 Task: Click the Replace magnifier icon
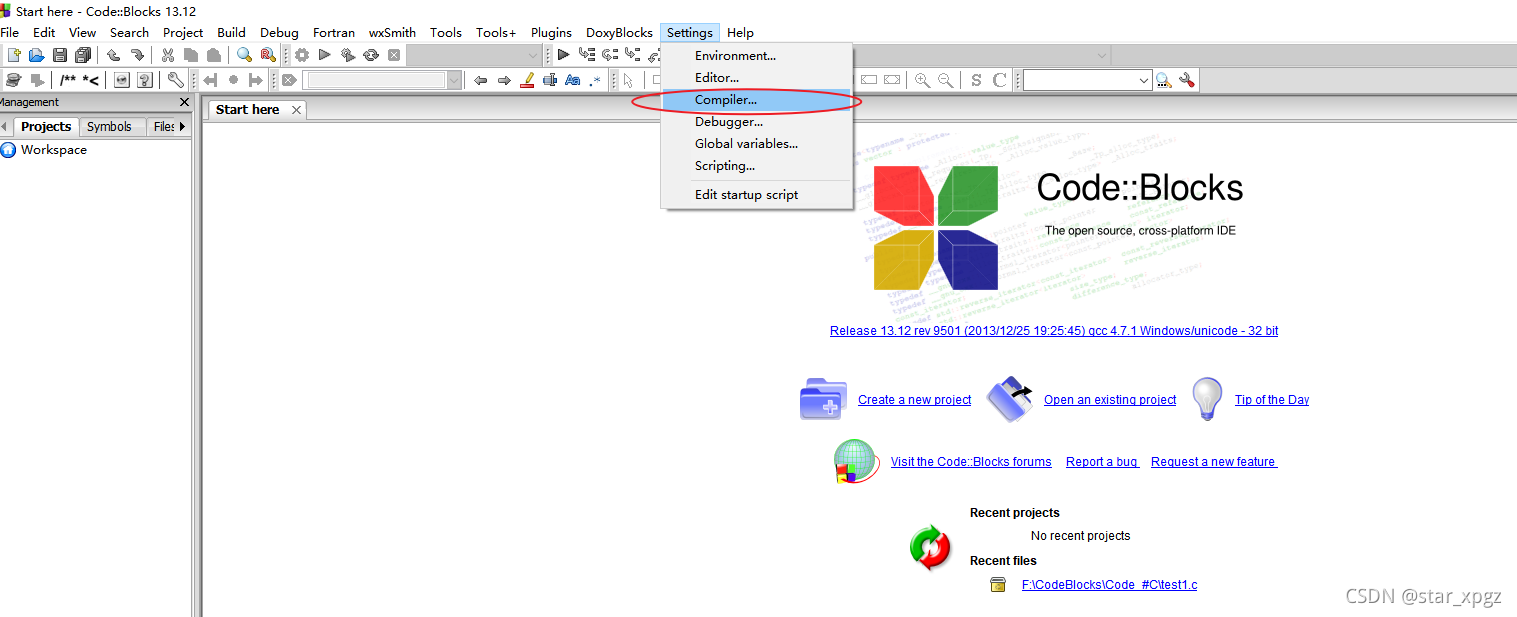coord(268,55)
